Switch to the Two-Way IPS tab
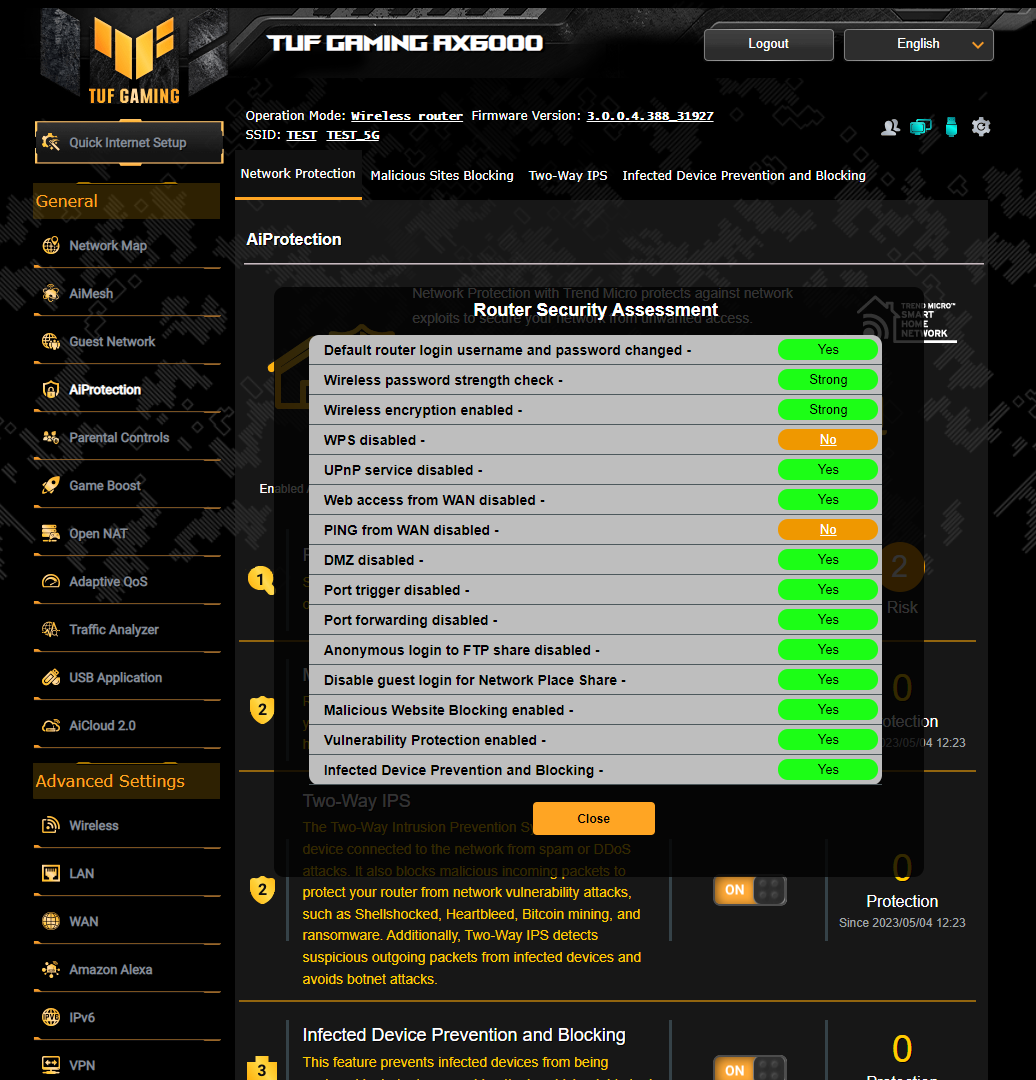Screen dimensions: 1036x1080 568,176
